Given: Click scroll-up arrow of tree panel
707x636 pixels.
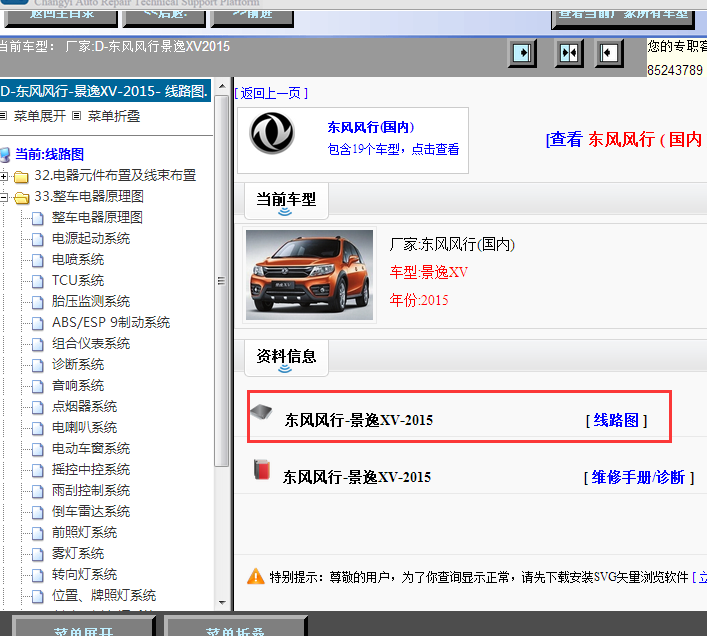Looking at the screenshot, I should pyautogui.click(x=222, y=86).
